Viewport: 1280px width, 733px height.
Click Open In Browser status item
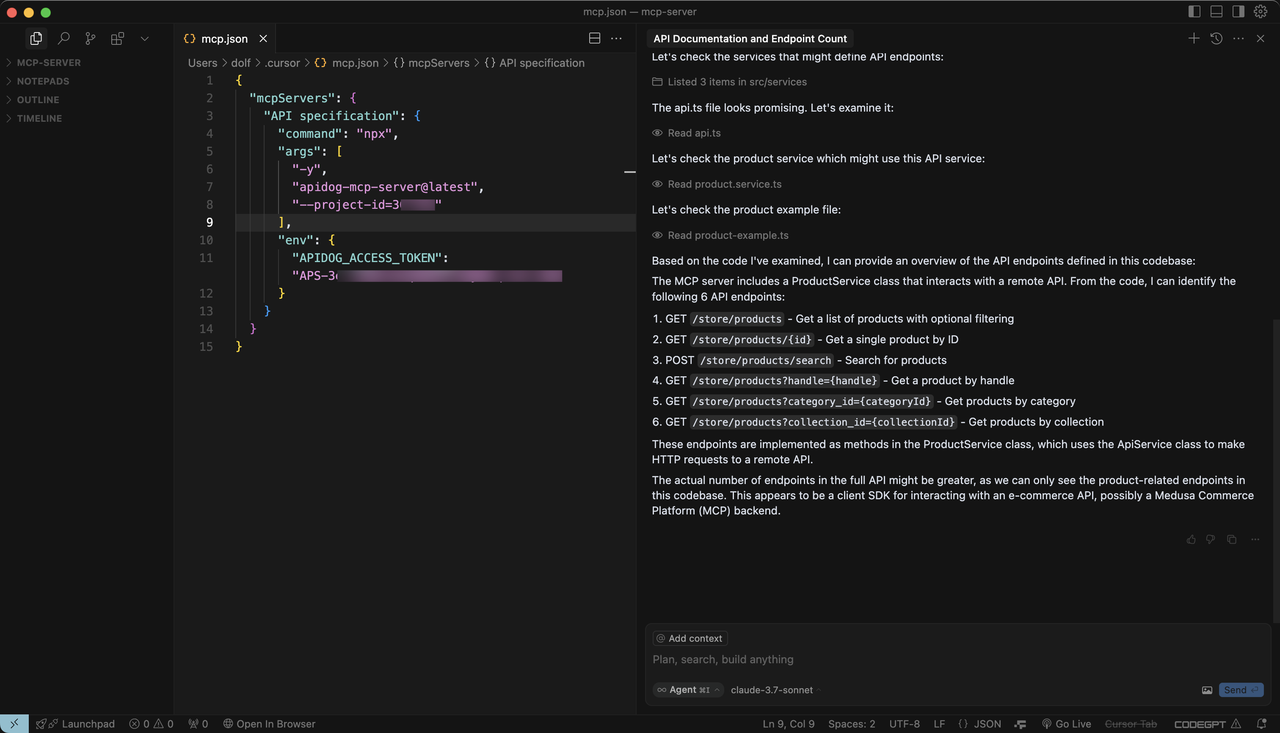pyautogui.click(x=269, y=724)
